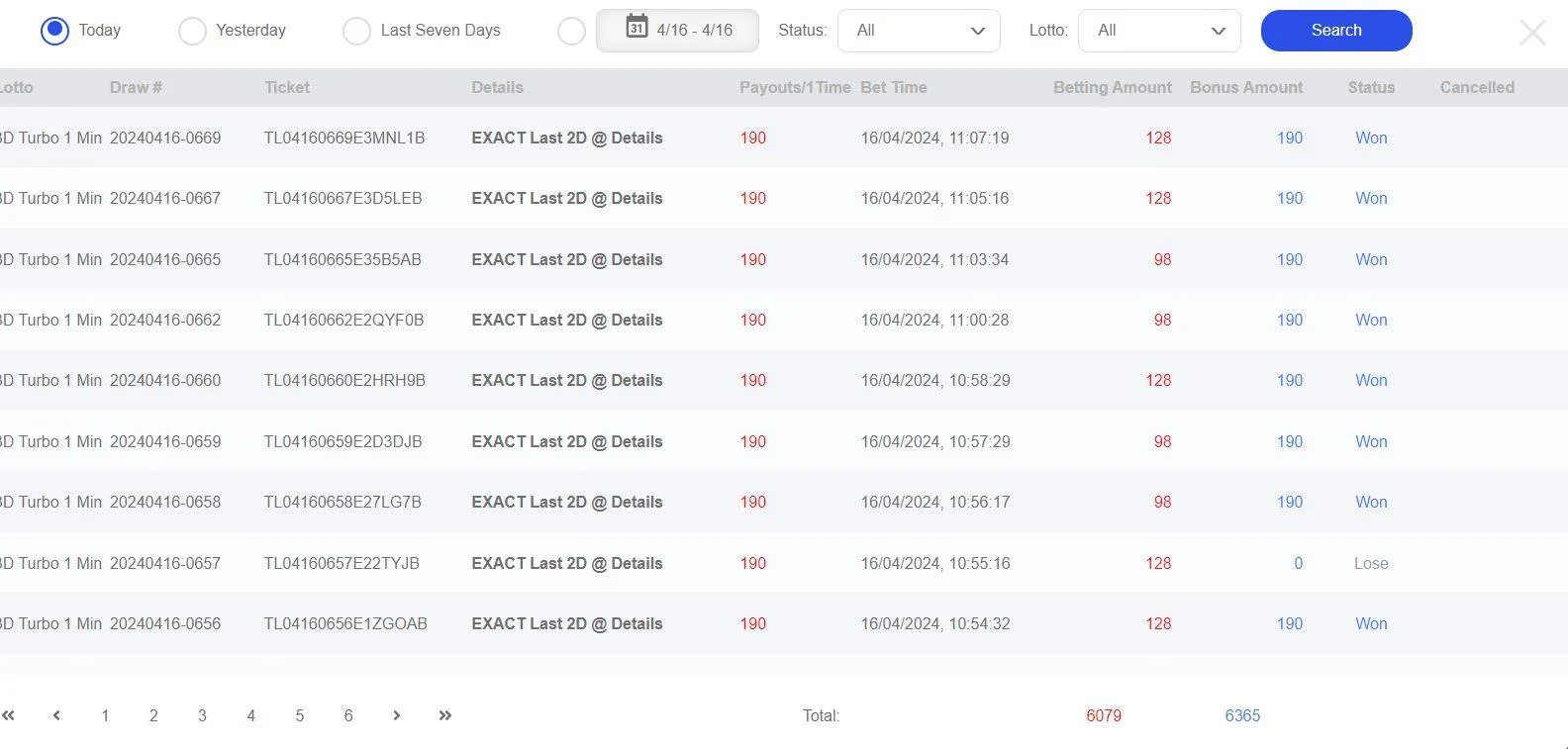Viewport: 1568px width, 749px height.
Task: Click the Lose status on draw 0657
Action: pos(1371,563)
